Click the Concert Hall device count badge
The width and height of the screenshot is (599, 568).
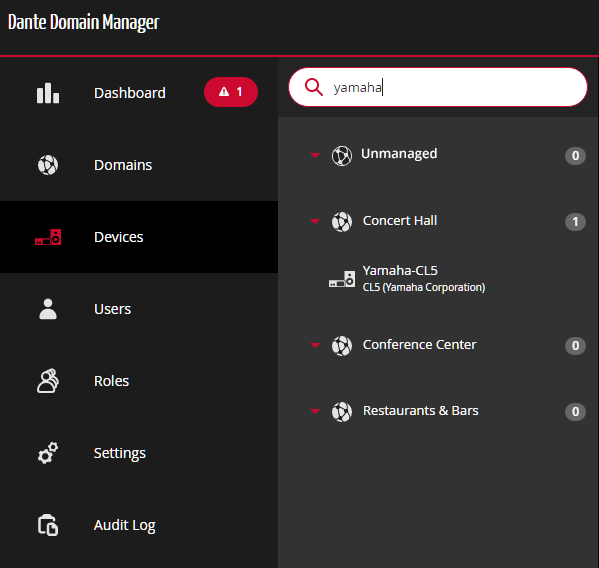(575, 222)
